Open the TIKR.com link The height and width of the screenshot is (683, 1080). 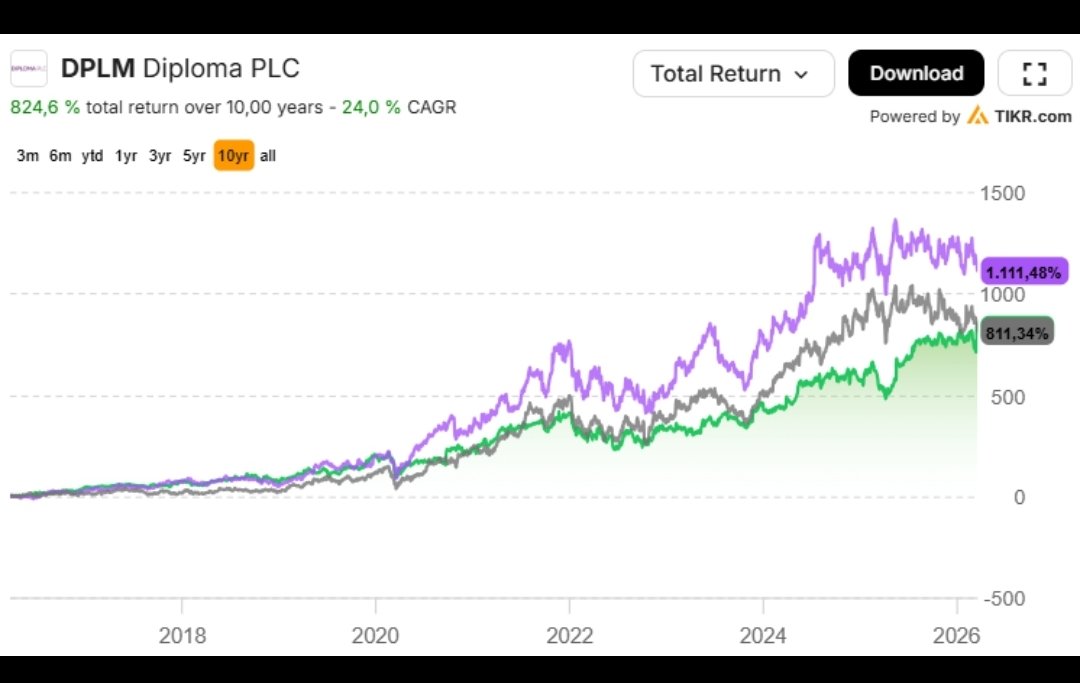[x=1032, y=116]
